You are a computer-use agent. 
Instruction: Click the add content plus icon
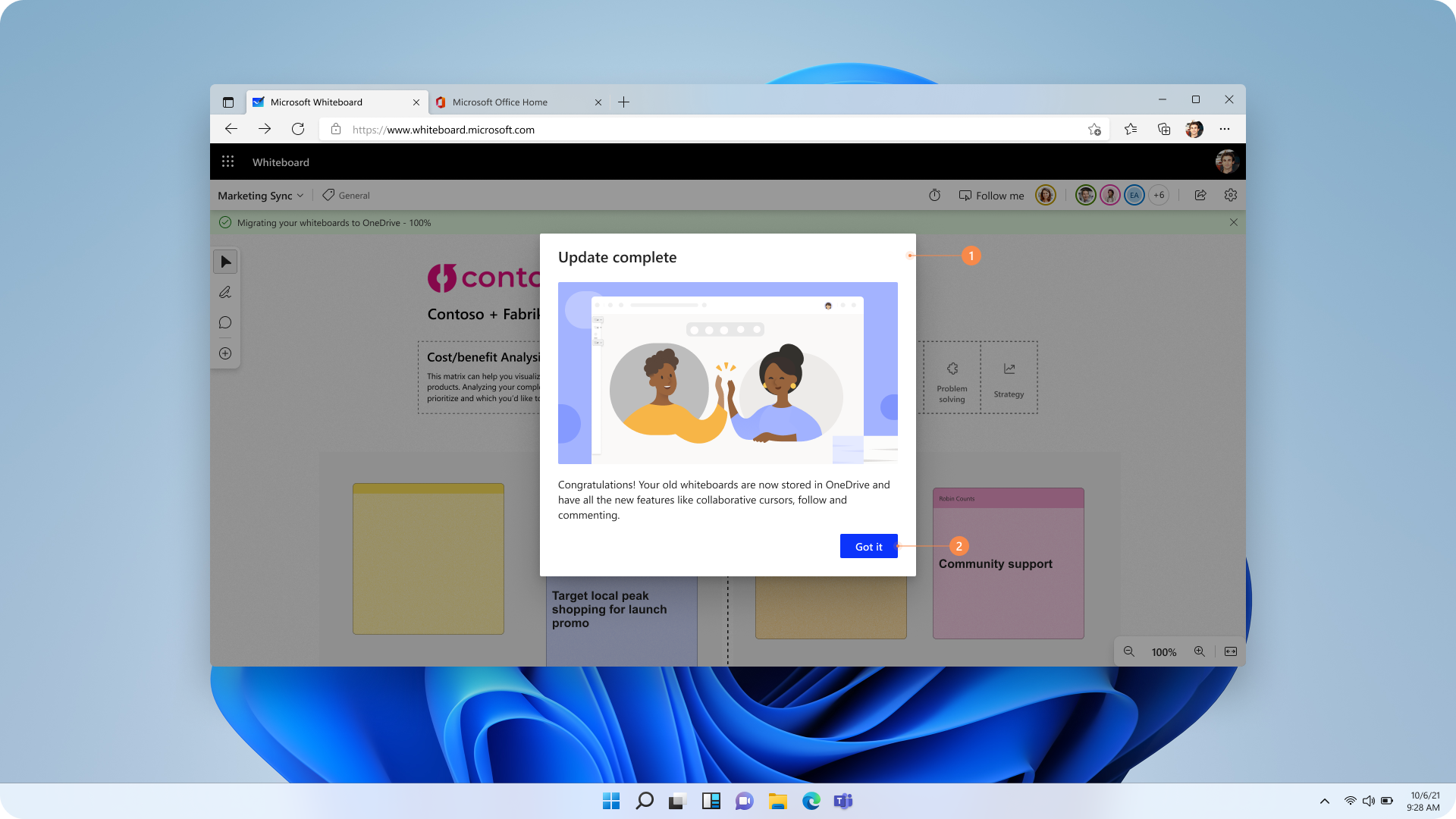224,353
